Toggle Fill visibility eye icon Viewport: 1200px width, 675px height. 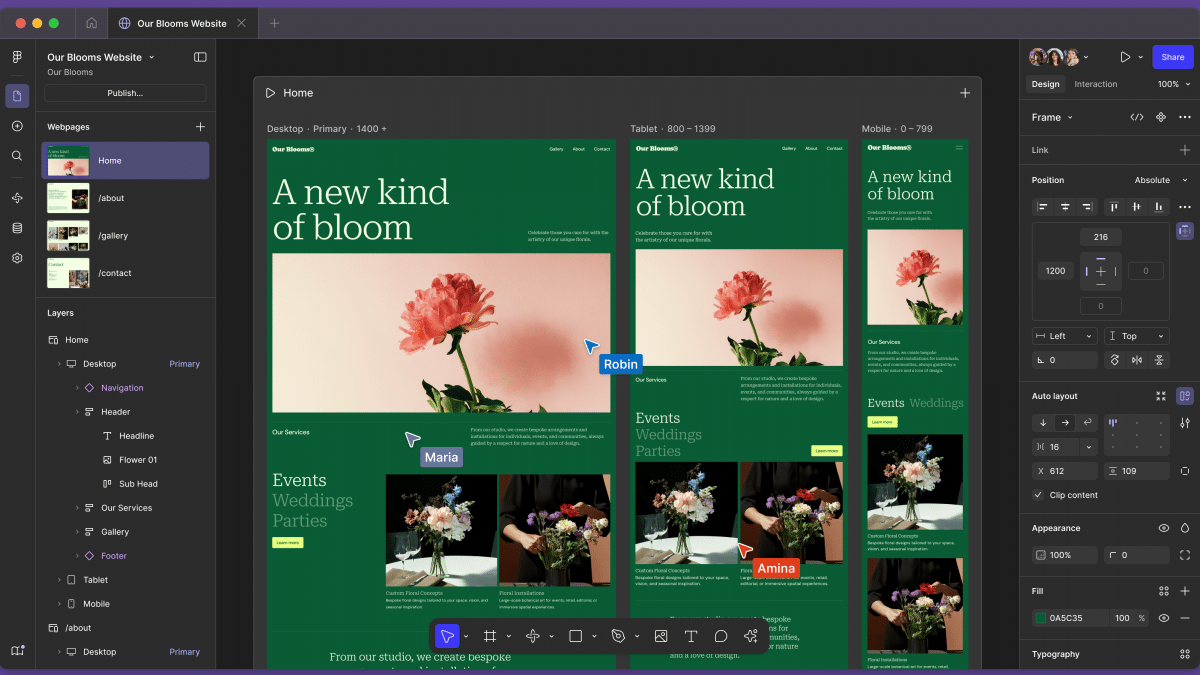coord(1163,618)
